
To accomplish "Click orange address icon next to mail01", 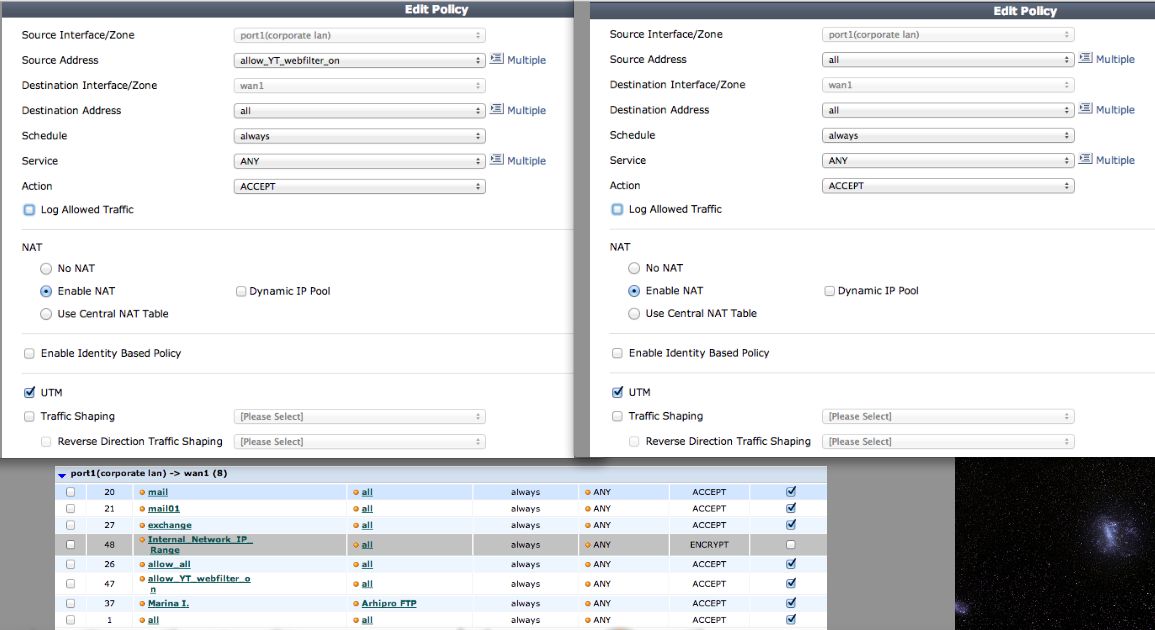I will 142,509.
